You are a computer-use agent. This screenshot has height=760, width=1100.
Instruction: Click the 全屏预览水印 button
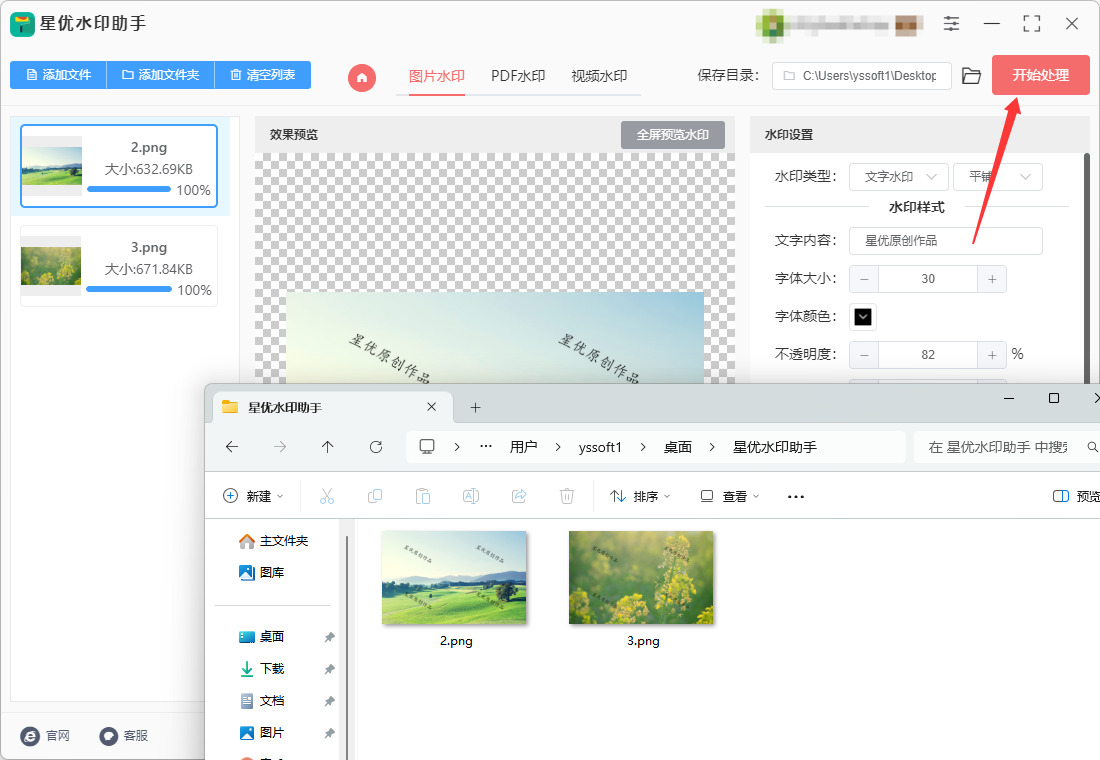673,135
